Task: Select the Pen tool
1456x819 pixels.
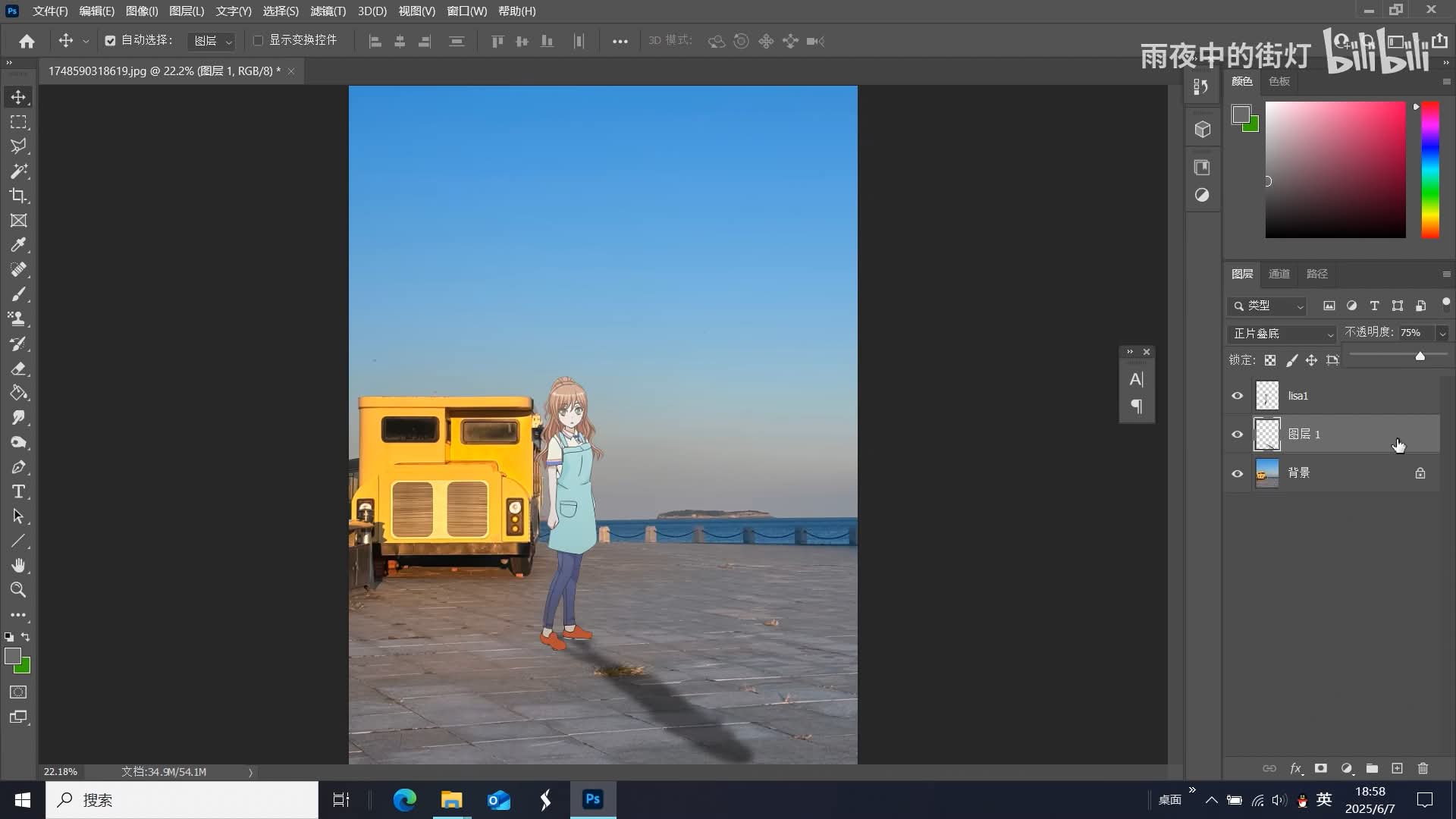Action: click(18, 467)
